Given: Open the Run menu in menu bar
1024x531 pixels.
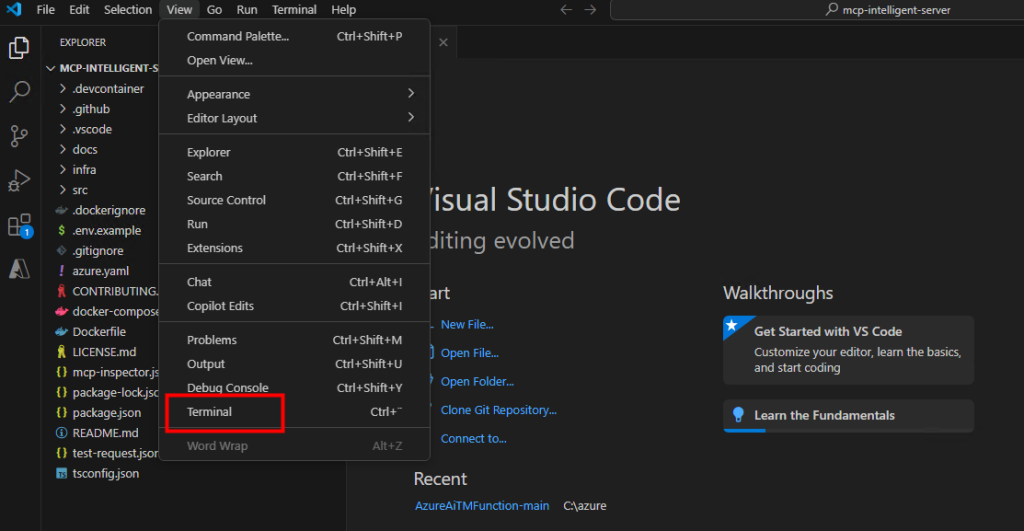Looking at the screenshot, I should pyautogui.click(x=247, y=10).
